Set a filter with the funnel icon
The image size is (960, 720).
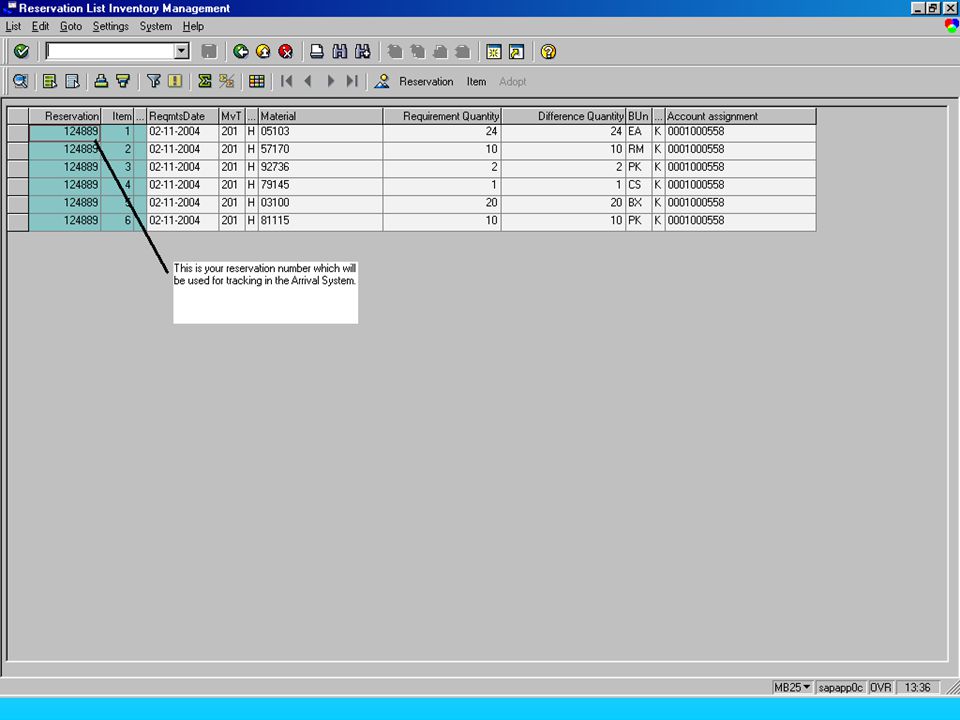[x=153, y=81]
